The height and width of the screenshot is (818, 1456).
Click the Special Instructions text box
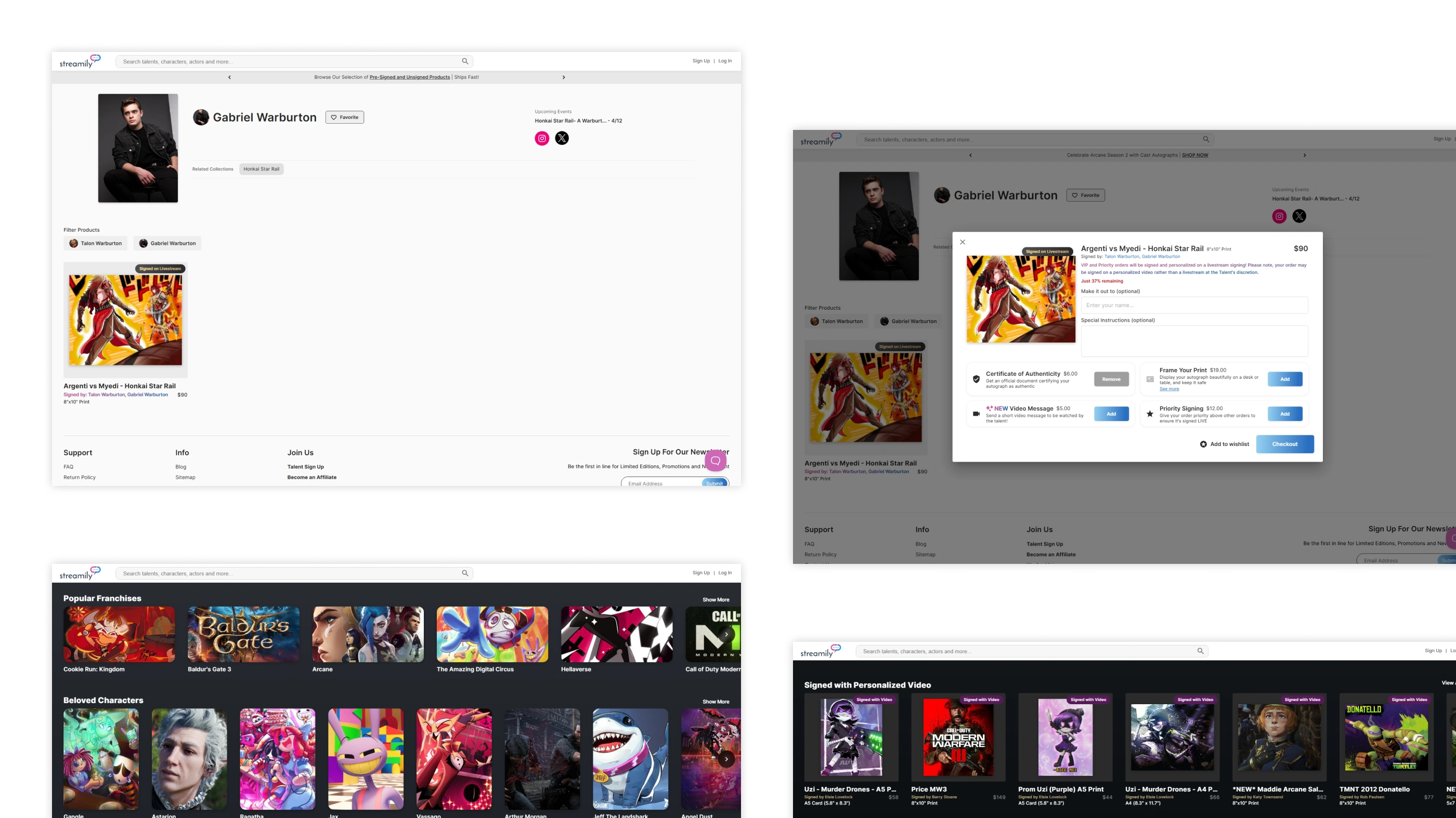pyautogui.click(x=1194, y=341)
